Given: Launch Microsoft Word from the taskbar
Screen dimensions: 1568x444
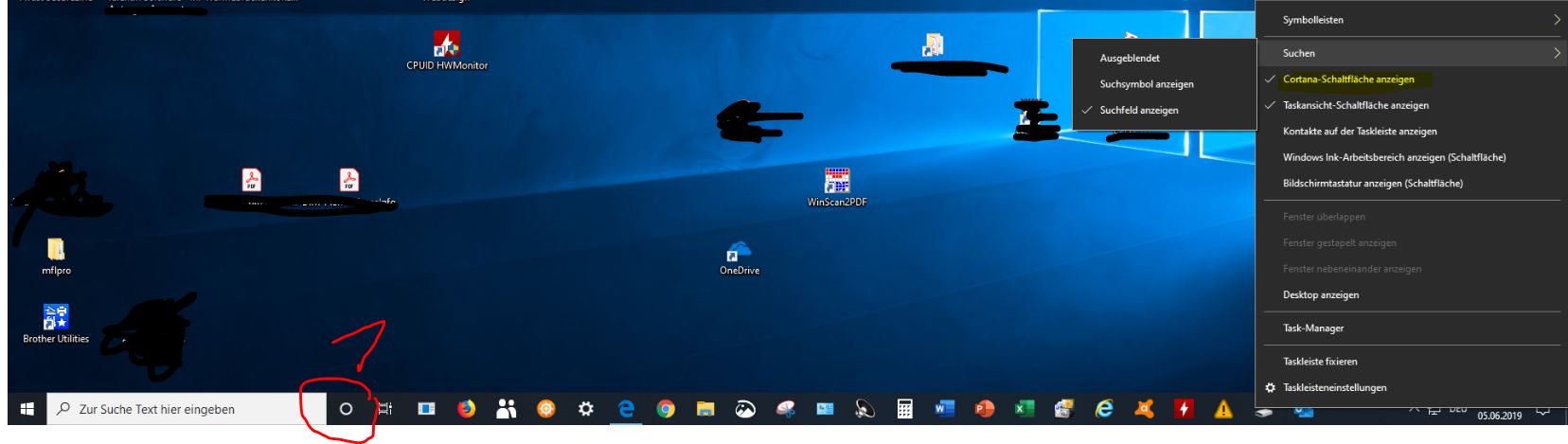Looking at the screenshot, I should pos(945,409).
